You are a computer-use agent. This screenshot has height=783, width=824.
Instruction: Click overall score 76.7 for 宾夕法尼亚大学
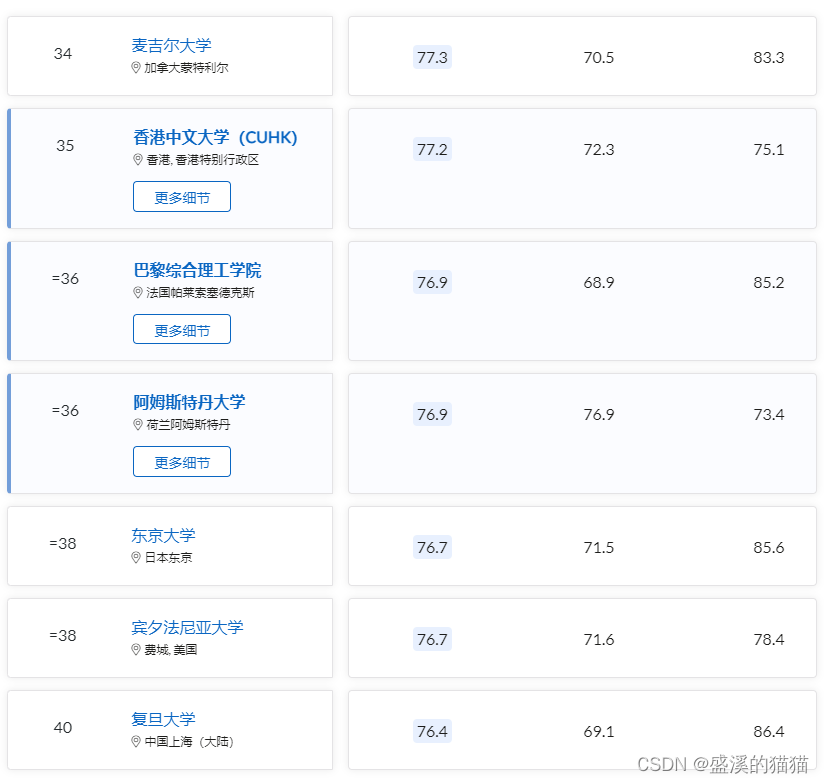click(432, 639)
